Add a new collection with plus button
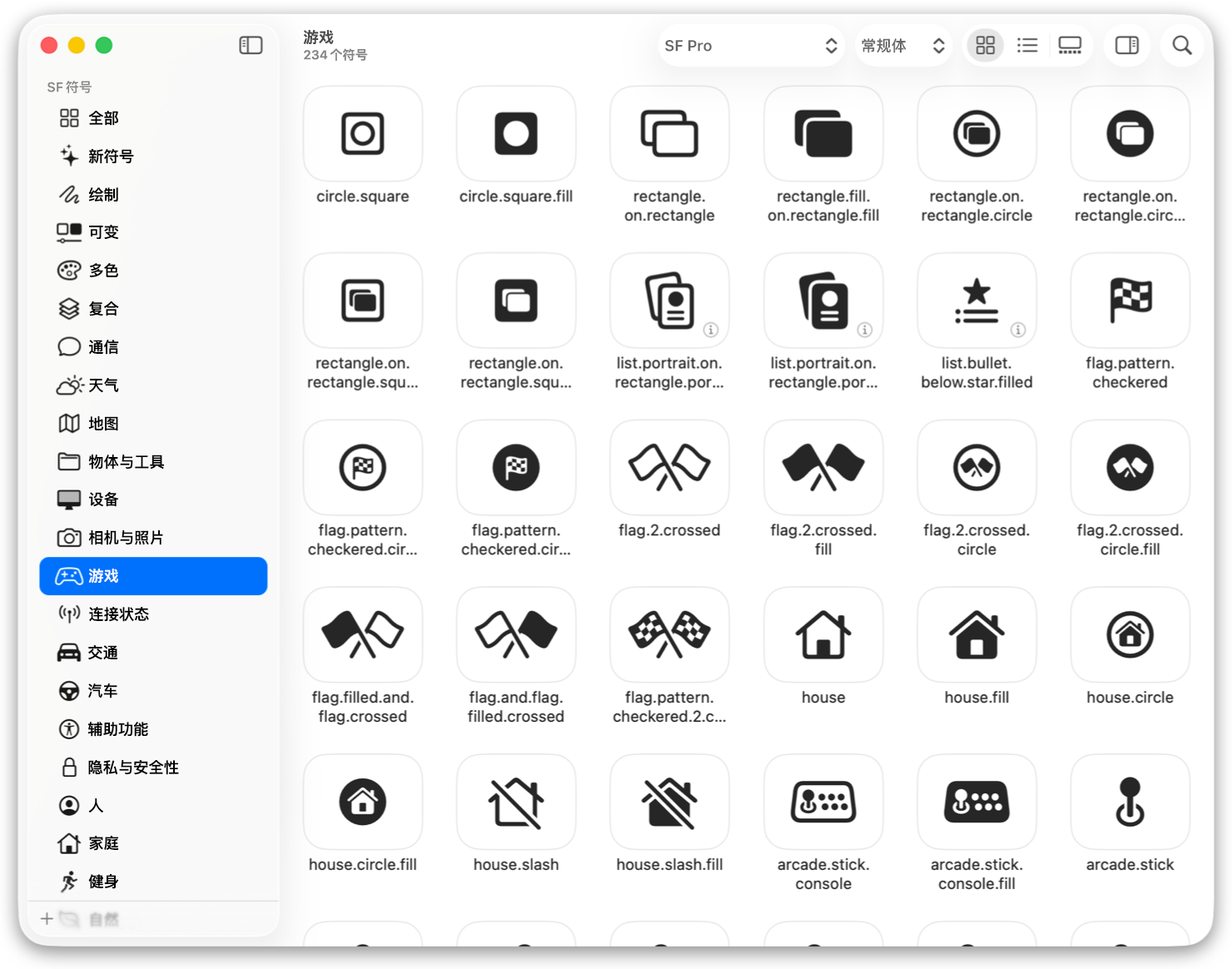Image resolution: width=1232 pixels, height=969 pixels. 47,918
